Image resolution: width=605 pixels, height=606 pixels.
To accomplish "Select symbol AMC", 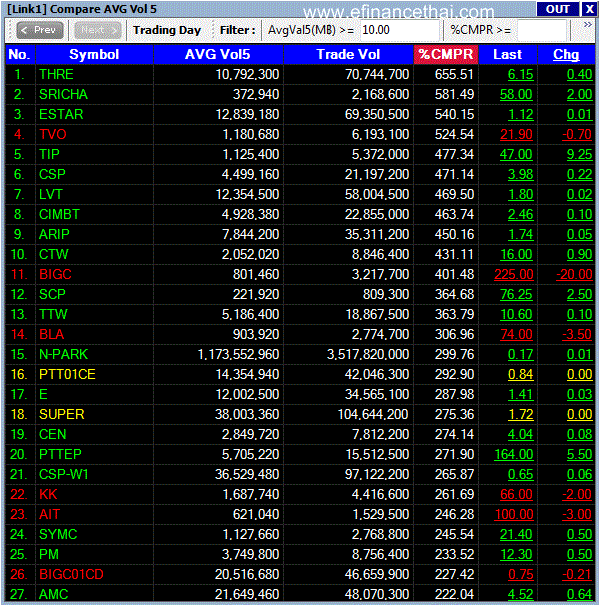I will [53, 594].
